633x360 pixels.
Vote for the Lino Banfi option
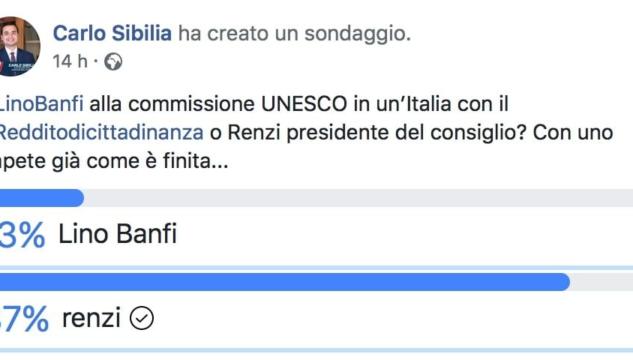point(117,234)
